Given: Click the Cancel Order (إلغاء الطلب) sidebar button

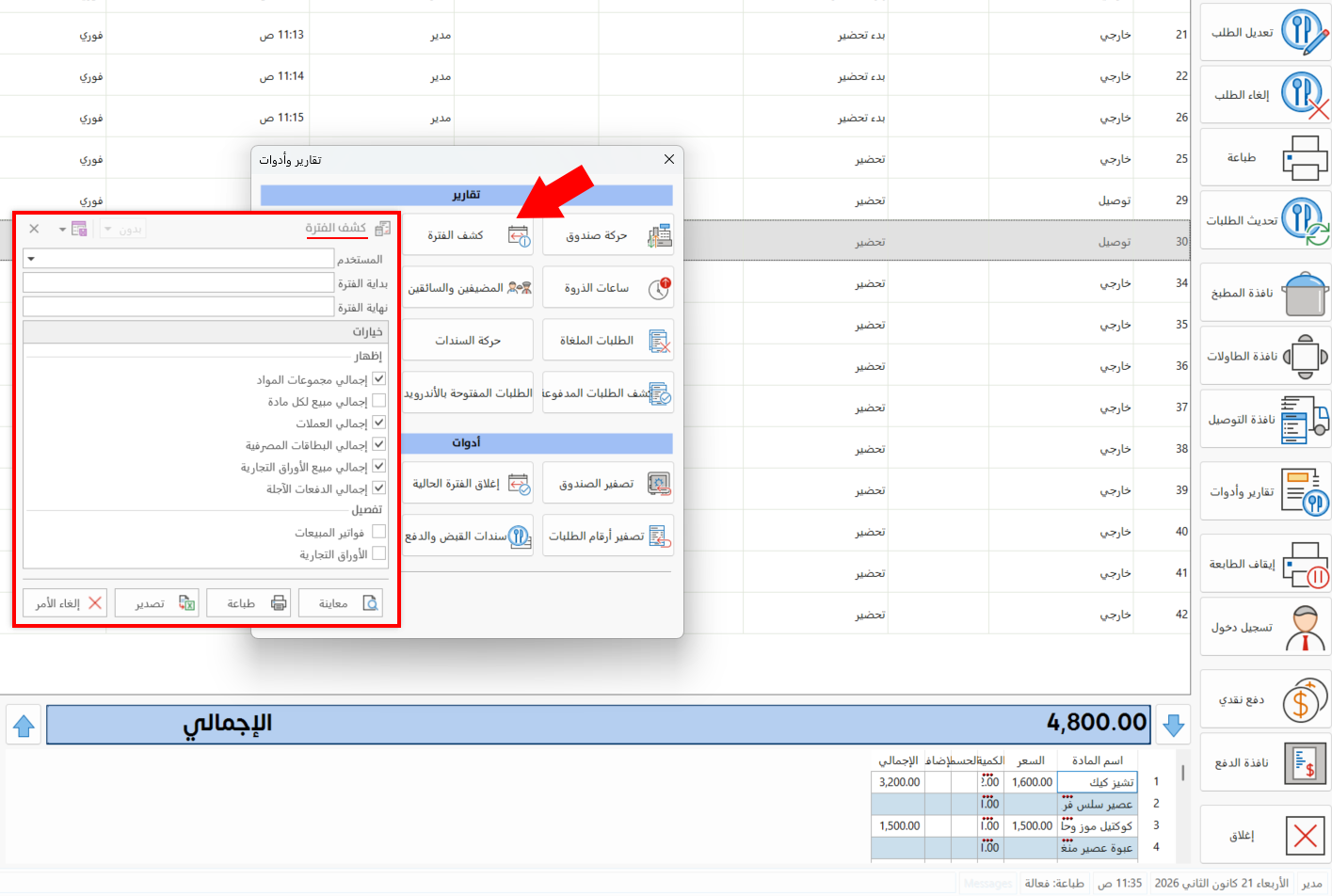Looking at the screenshot, I should point(1266,95).
